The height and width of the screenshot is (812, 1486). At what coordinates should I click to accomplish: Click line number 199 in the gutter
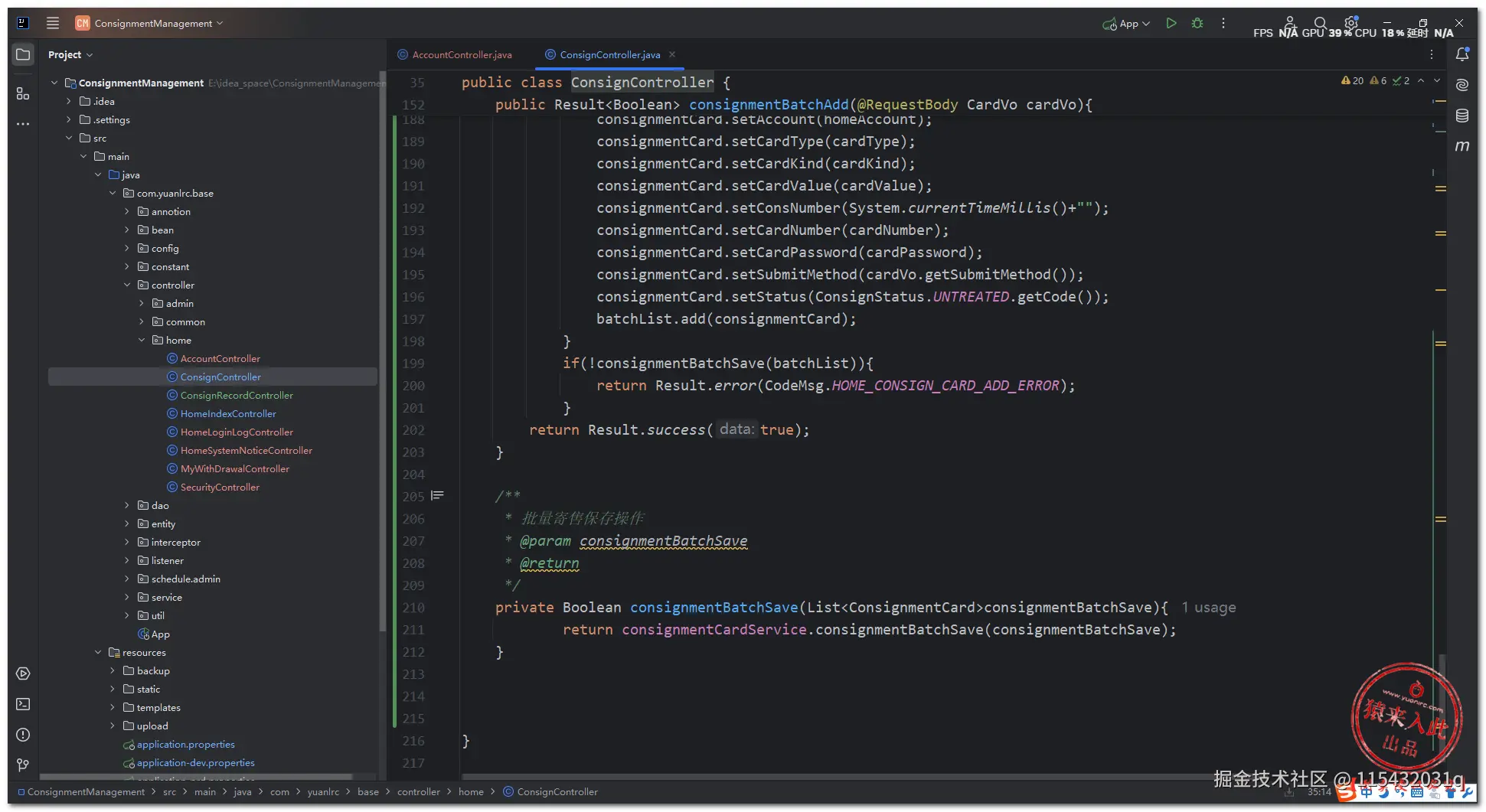[x=413, y=364]
